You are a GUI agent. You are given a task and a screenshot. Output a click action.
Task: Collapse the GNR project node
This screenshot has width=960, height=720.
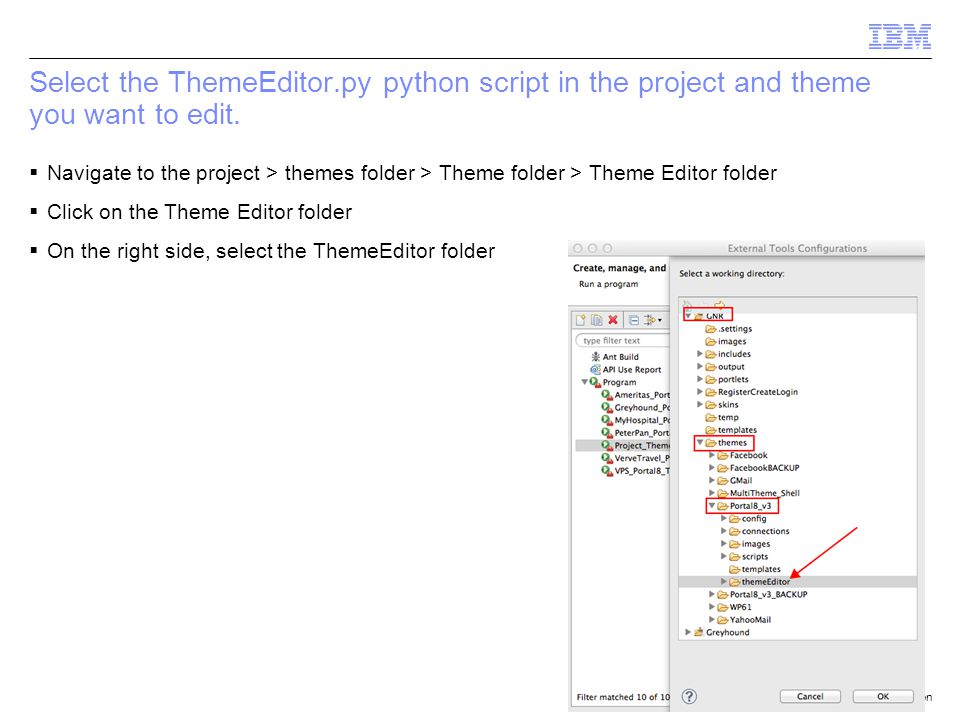point(688,316)
